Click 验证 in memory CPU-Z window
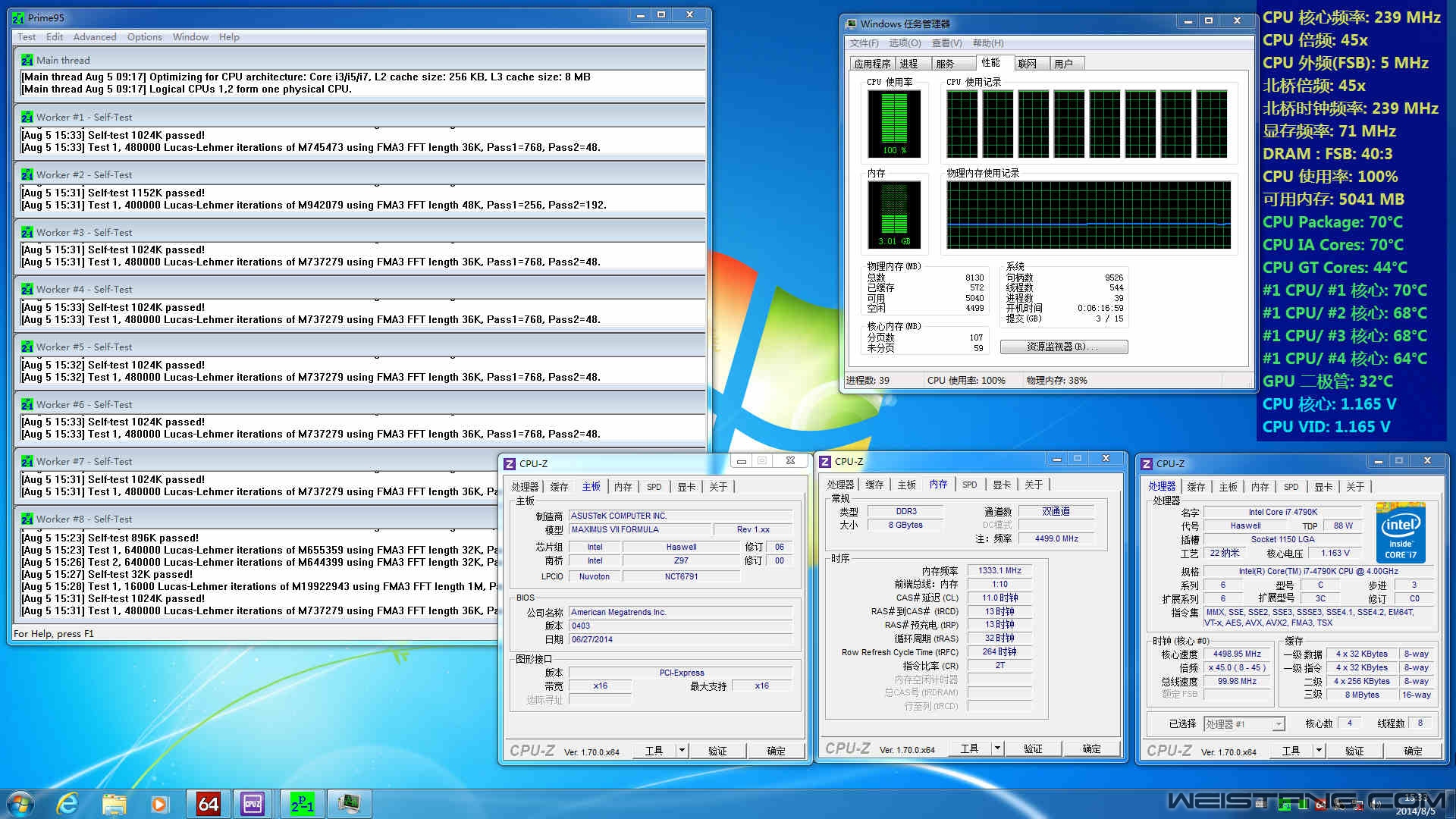This screenshot has height=819, width=1456. point(1033,748)
